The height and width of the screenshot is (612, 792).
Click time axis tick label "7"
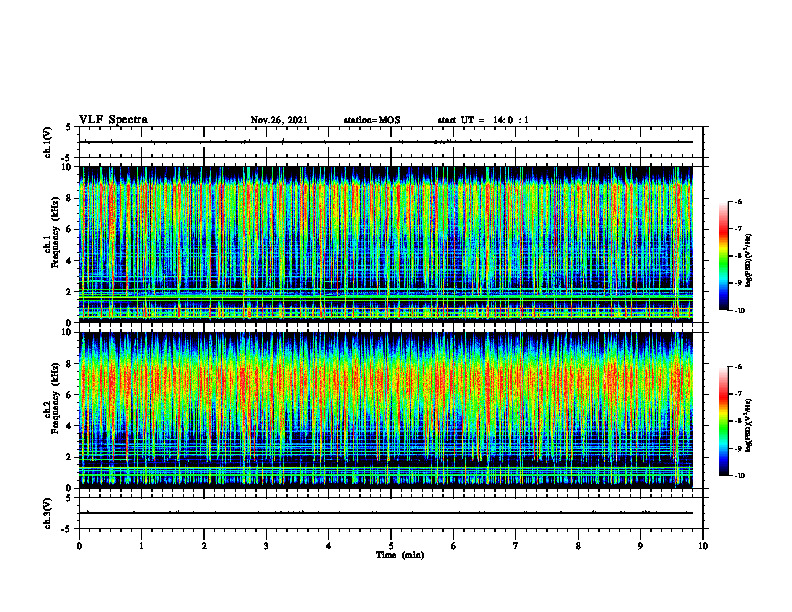click(x=516, y=546)
